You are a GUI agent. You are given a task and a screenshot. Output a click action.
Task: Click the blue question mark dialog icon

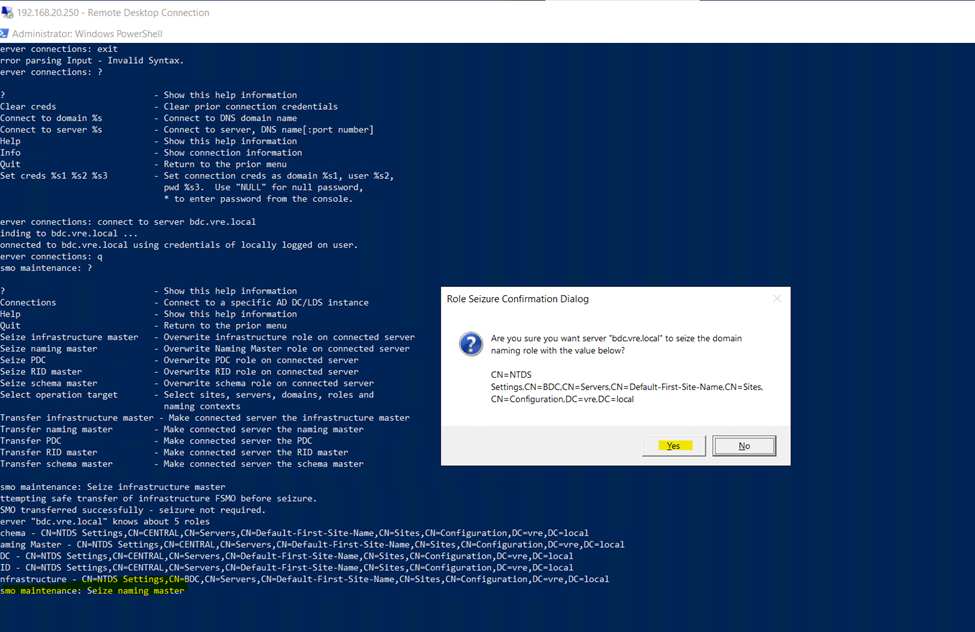470,345
